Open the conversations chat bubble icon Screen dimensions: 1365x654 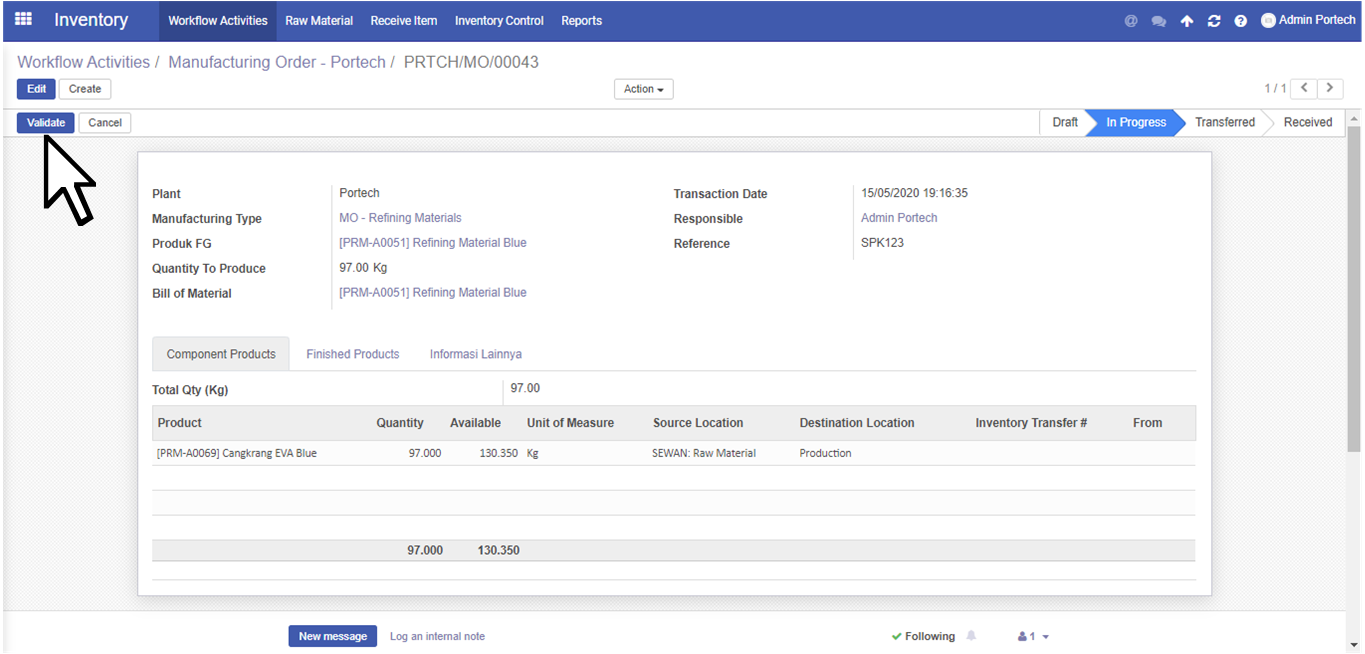click(x=1158, y=21)
